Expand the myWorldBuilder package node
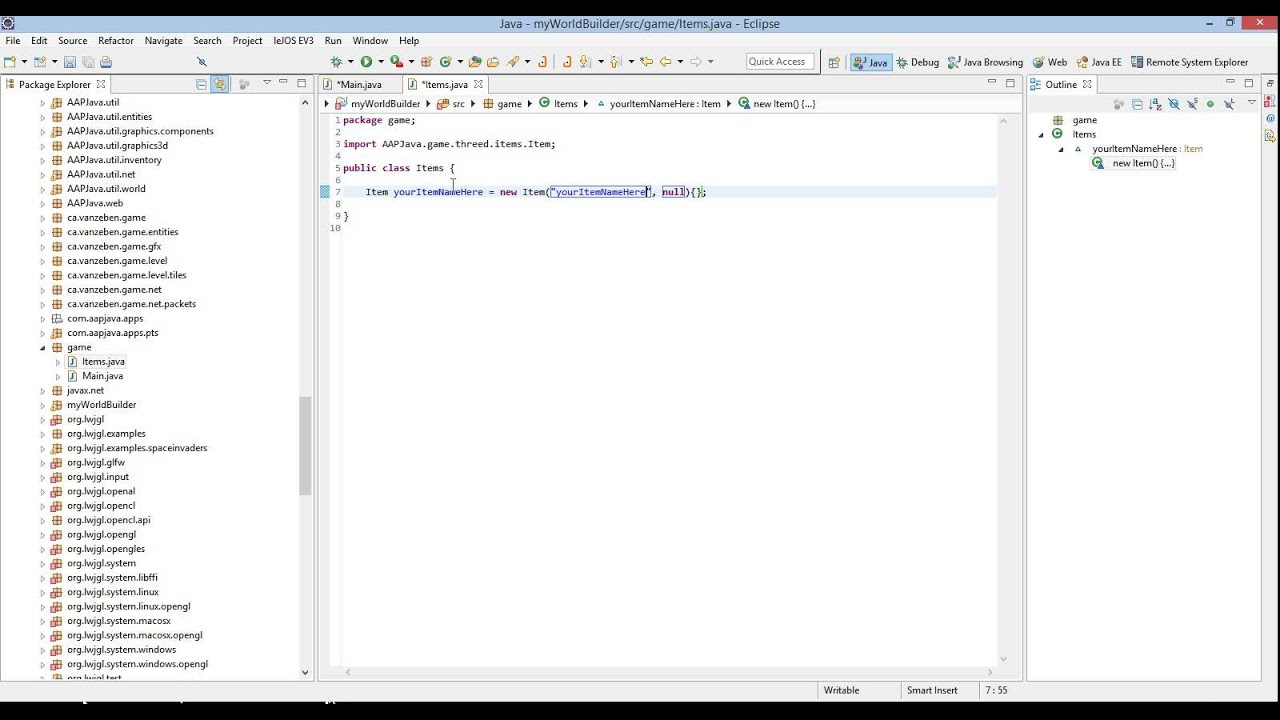This screenshot has width=1280, height=720. click(x=43, y=405)
